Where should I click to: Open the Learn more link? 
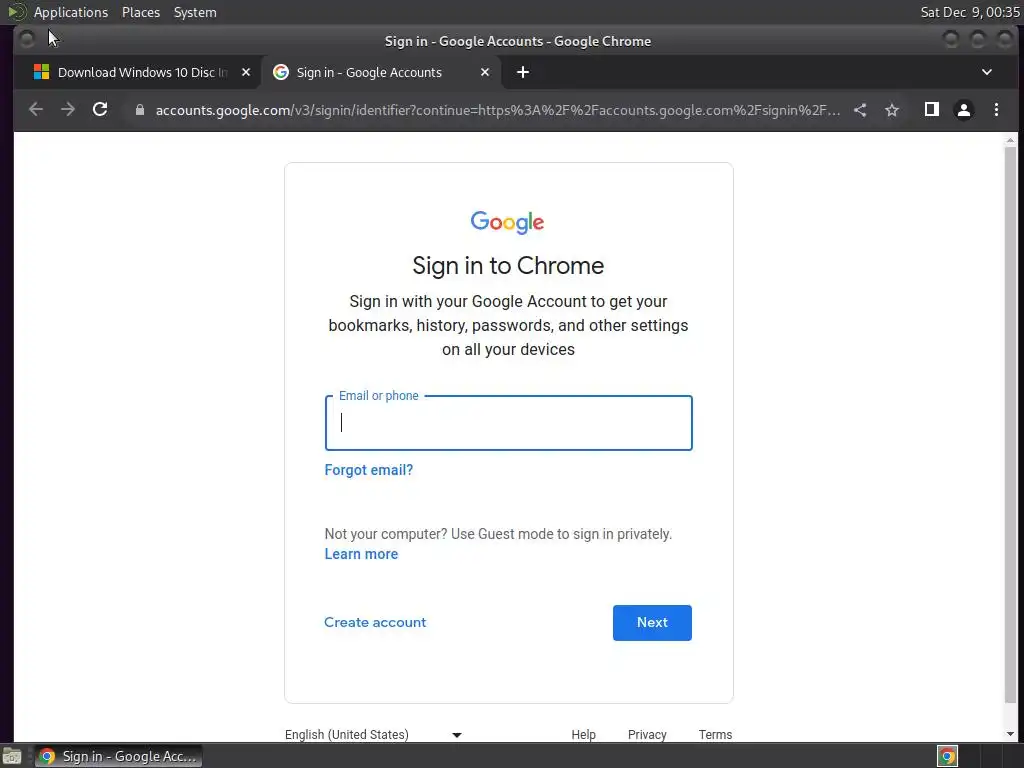coord(361,554)
